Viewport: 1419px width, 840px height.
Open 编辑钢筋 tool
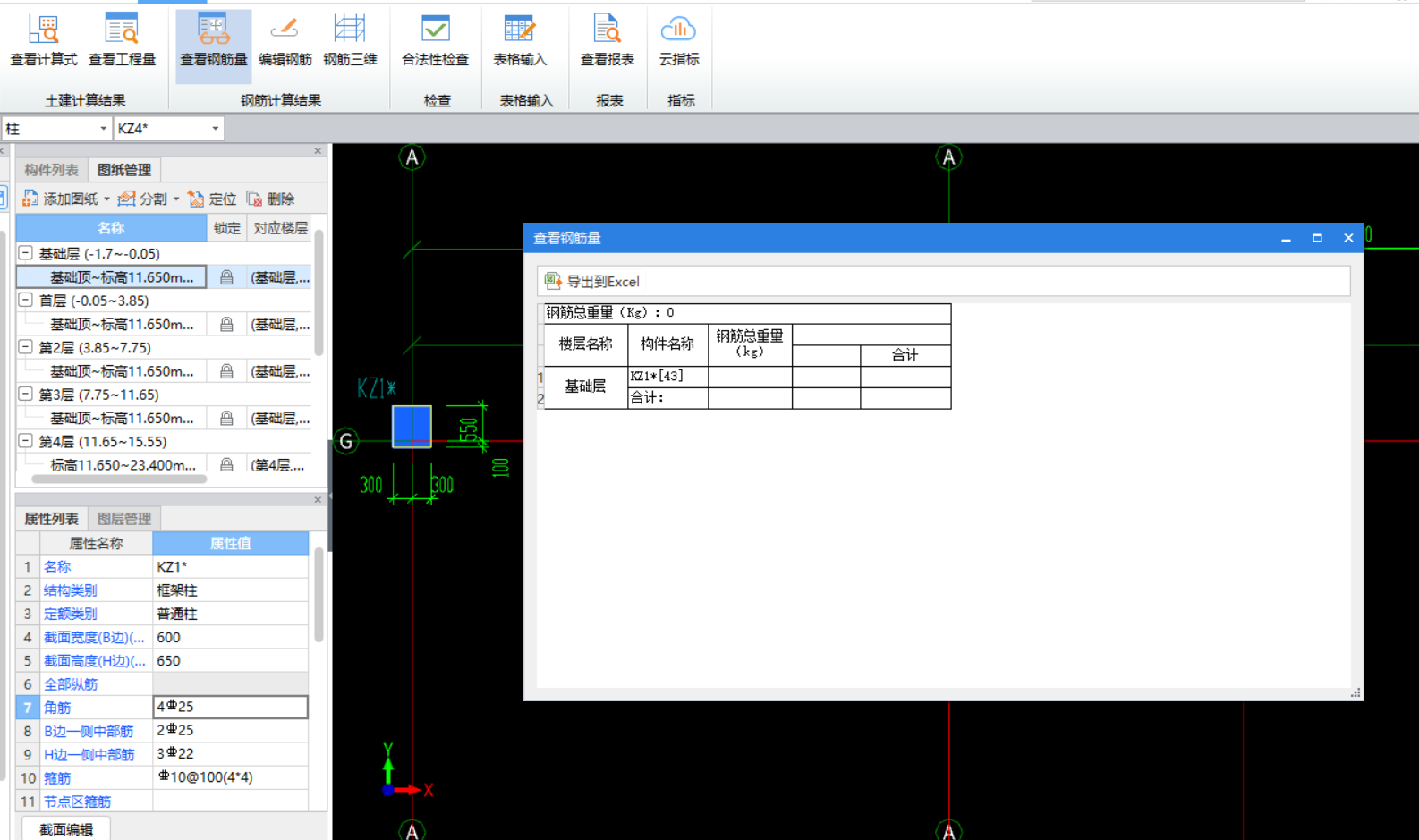click(285, 40)
